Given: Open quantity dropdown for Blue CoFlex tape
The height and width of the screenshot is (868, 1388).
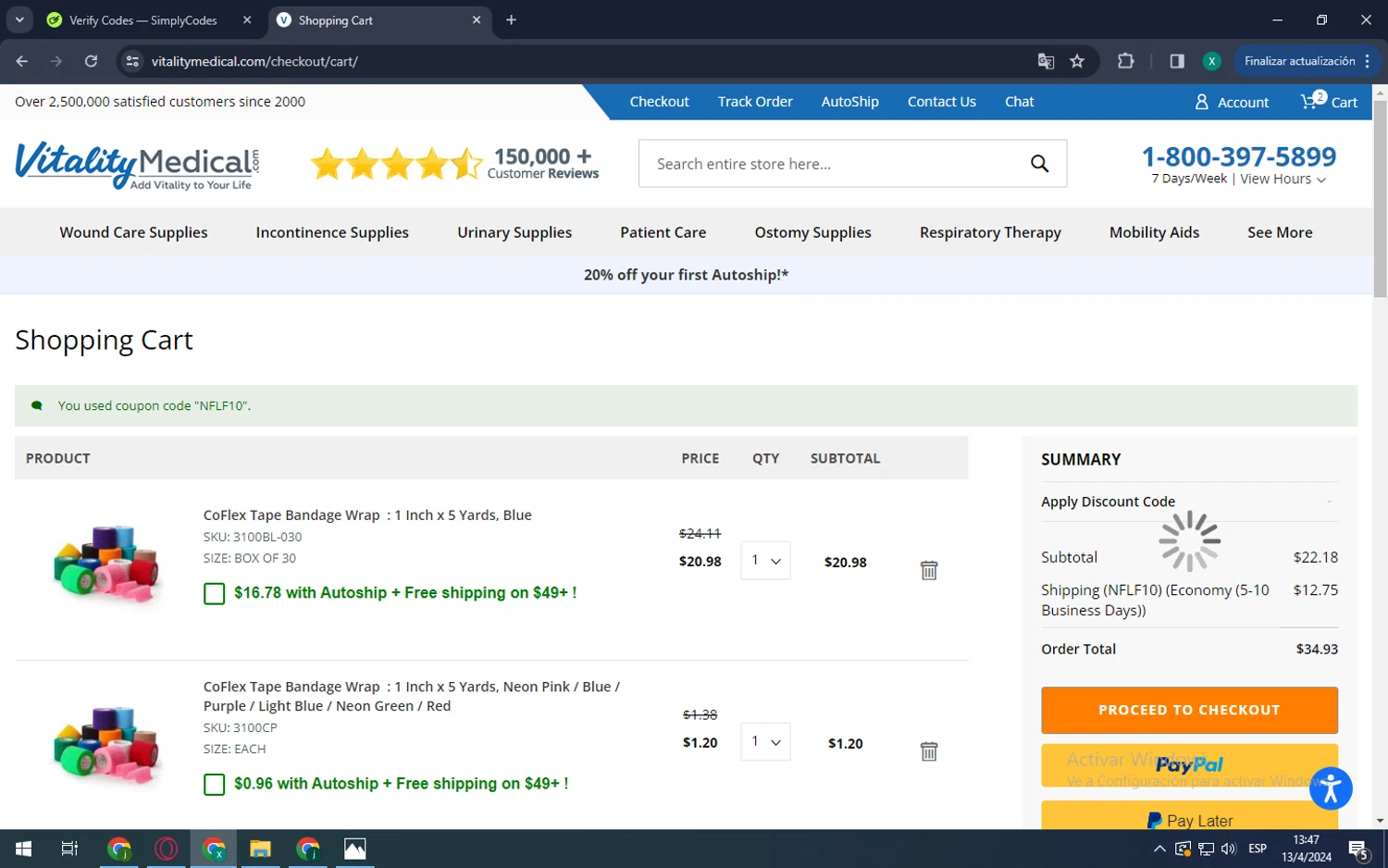Looking at the screenshot, I should pos(765,561).
